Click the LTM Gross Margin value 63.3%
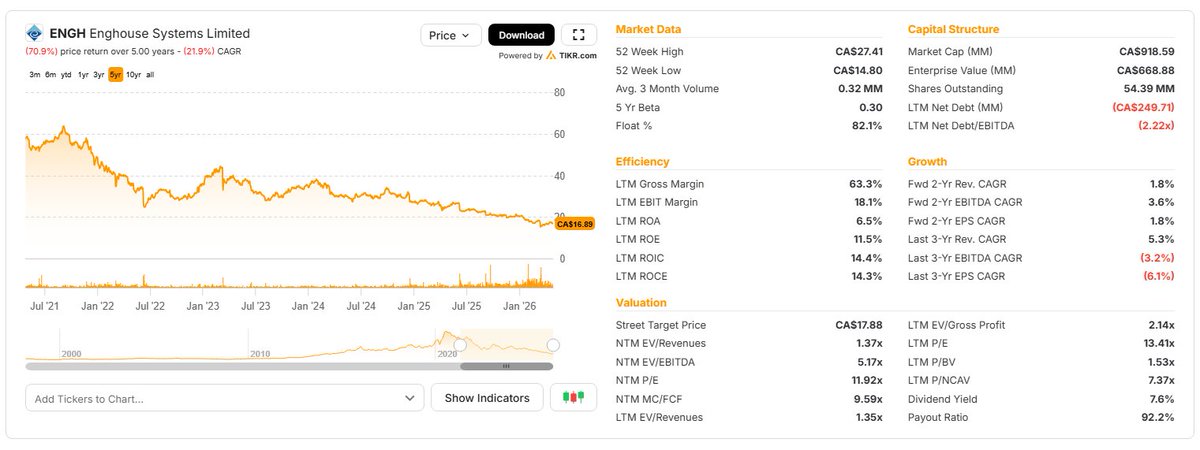 (866, 184)
